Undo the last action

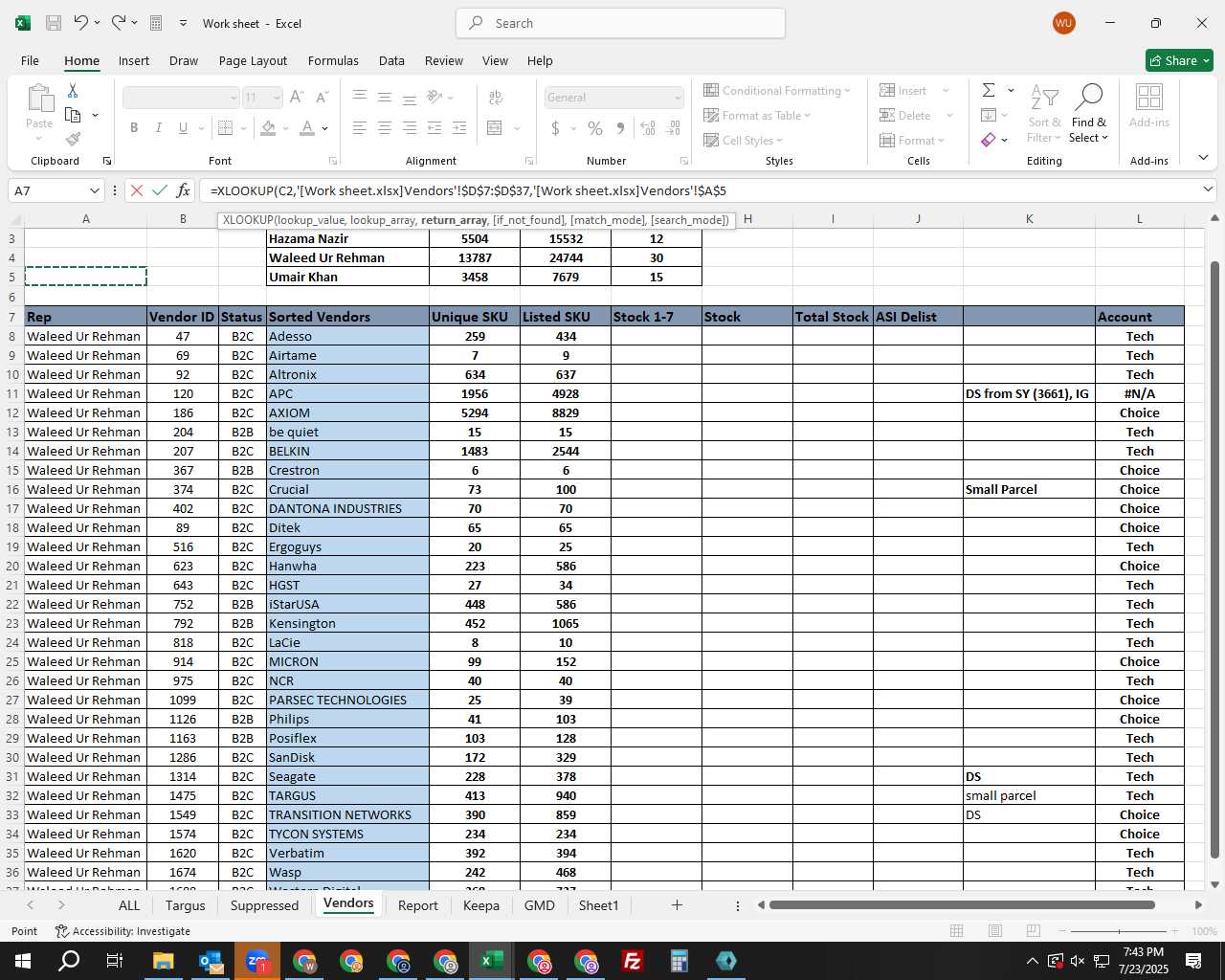point(81,23)
